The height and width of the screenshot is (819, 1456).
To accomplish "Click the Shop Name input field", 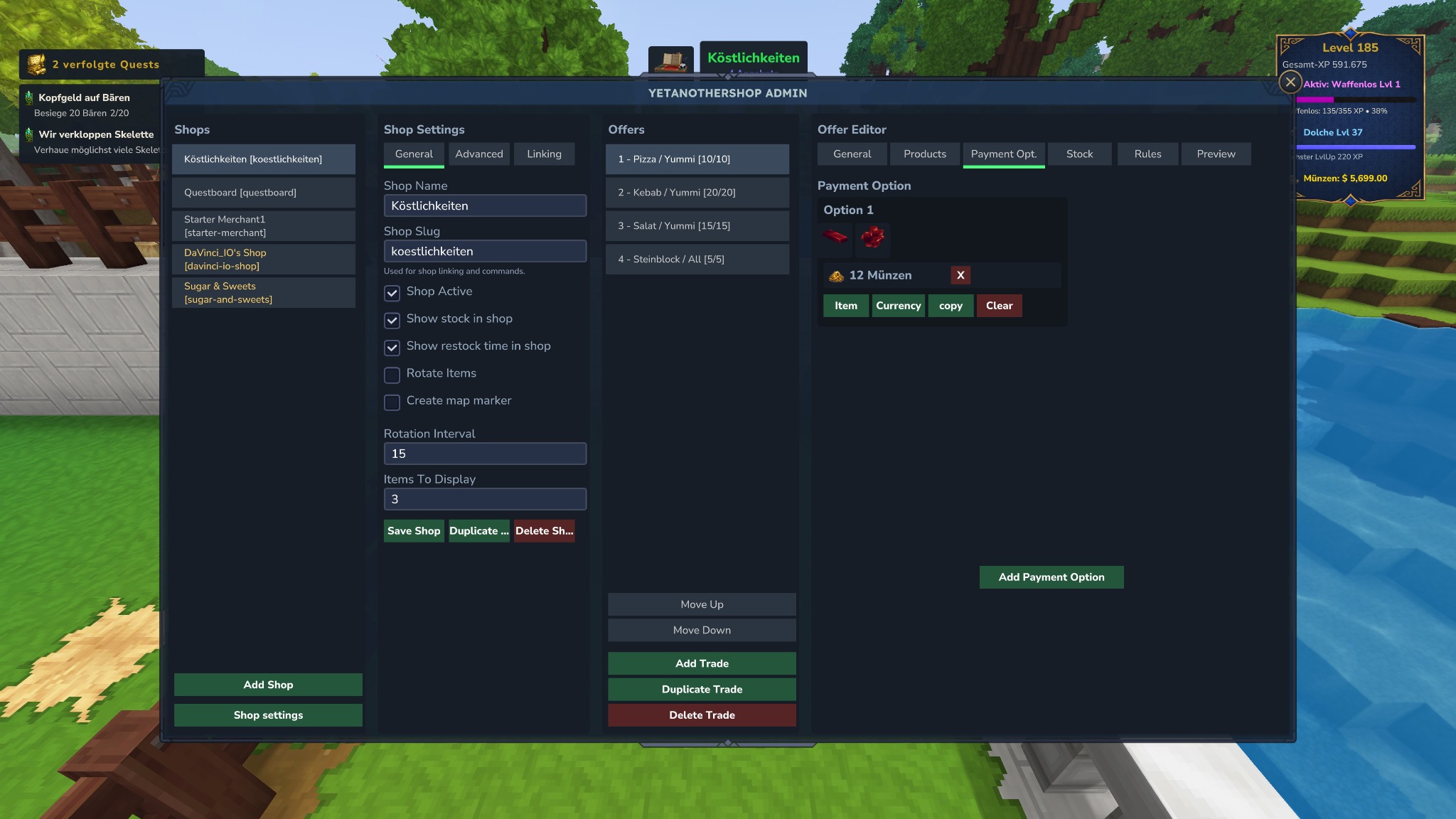I will (x=486, y=206).
